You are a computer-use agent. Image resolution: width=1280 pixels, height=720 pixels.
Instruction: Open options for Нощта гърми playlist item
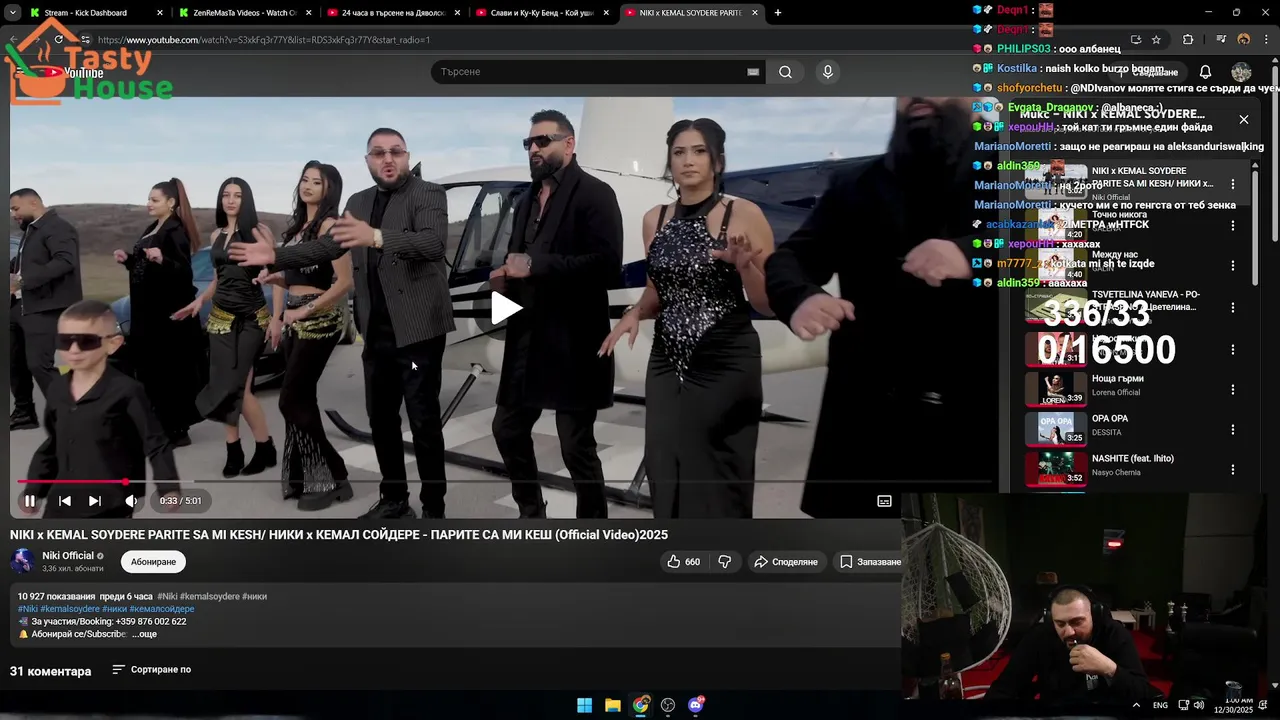click(1233, 390)
